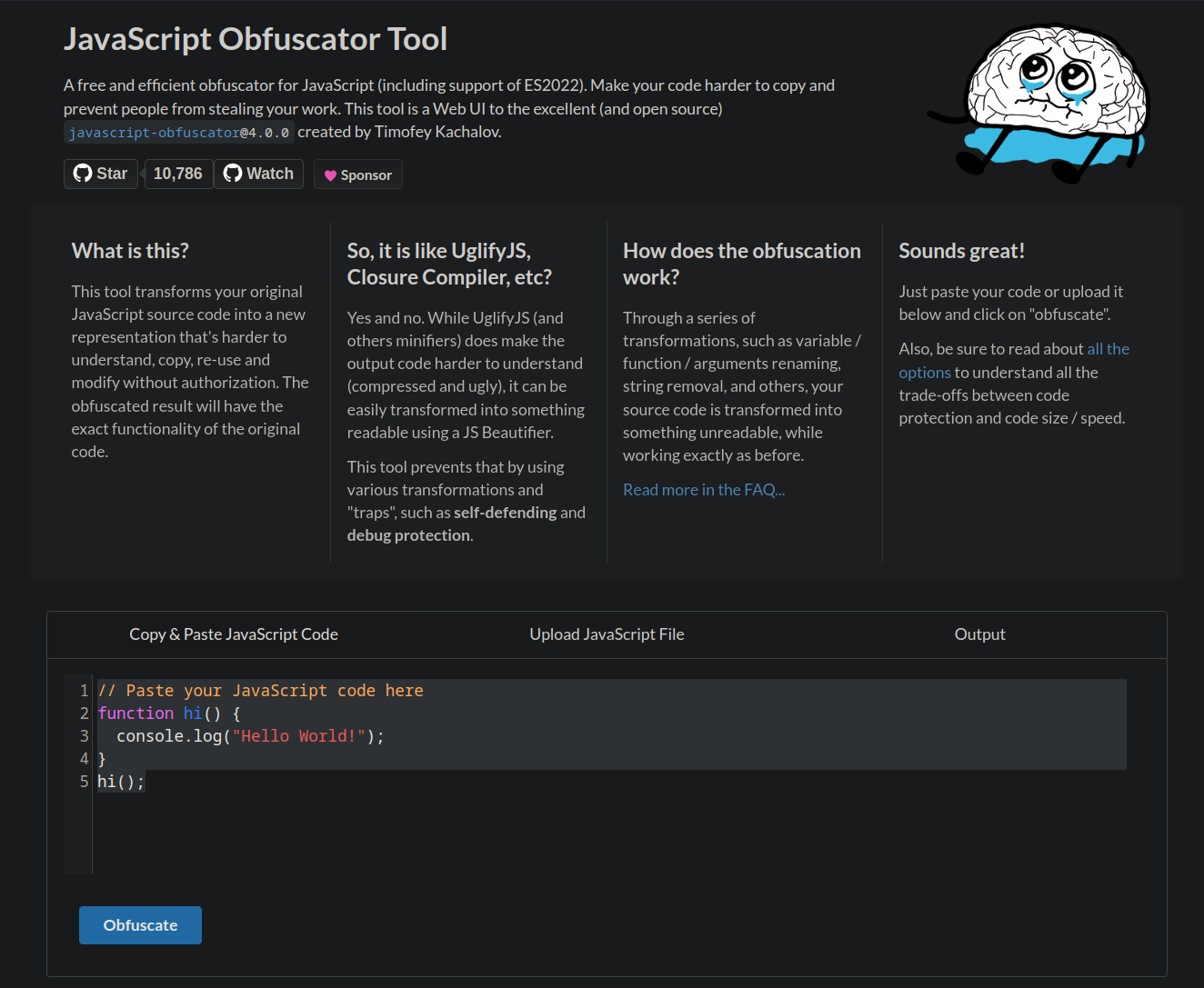Viewport: 1204px width, 988px height.
Task: Click line number 3 in the editor gutter
Action: tap(84, 736)
